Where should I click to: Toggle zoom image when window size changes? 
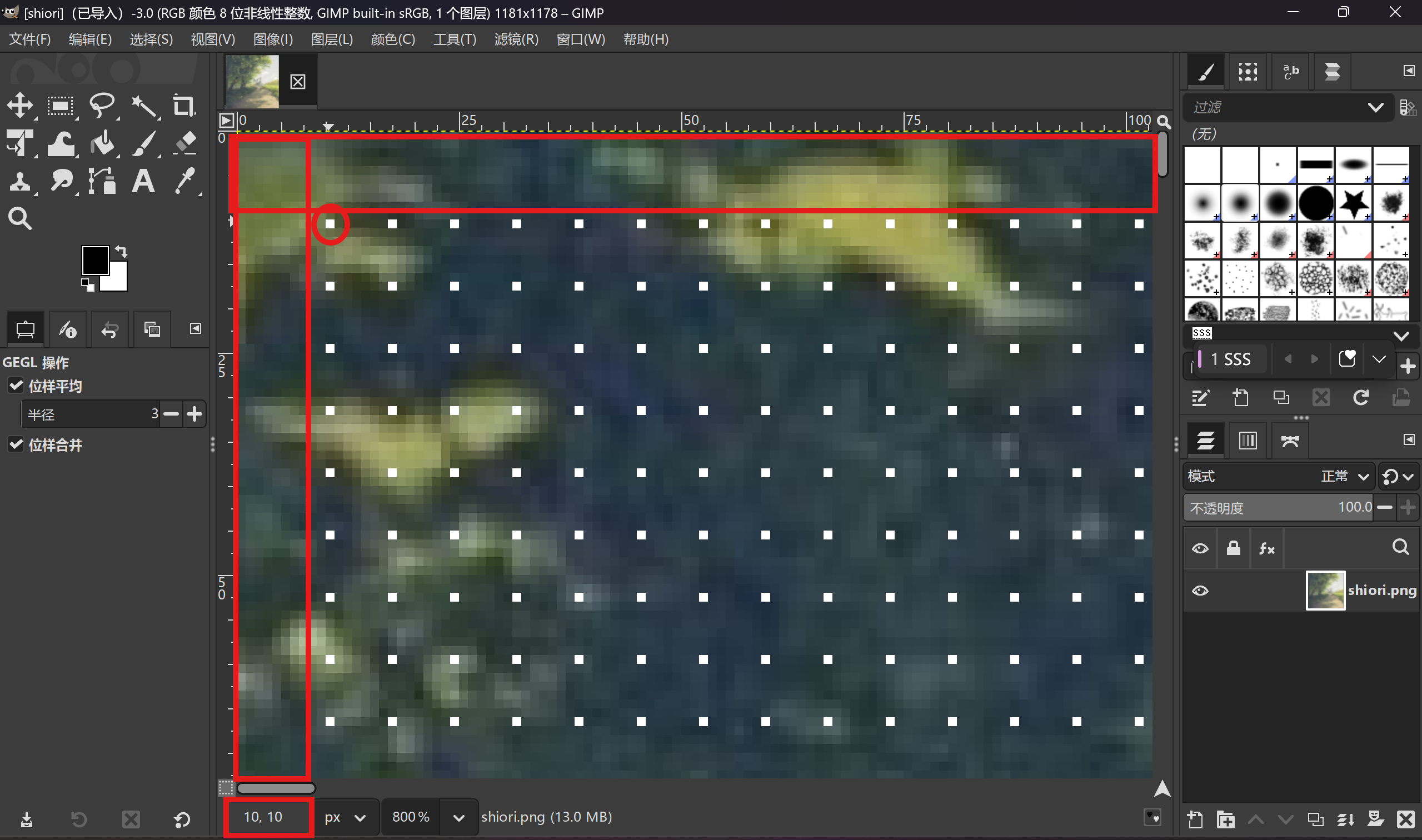pyautogui.click(x=1164, y=121)
